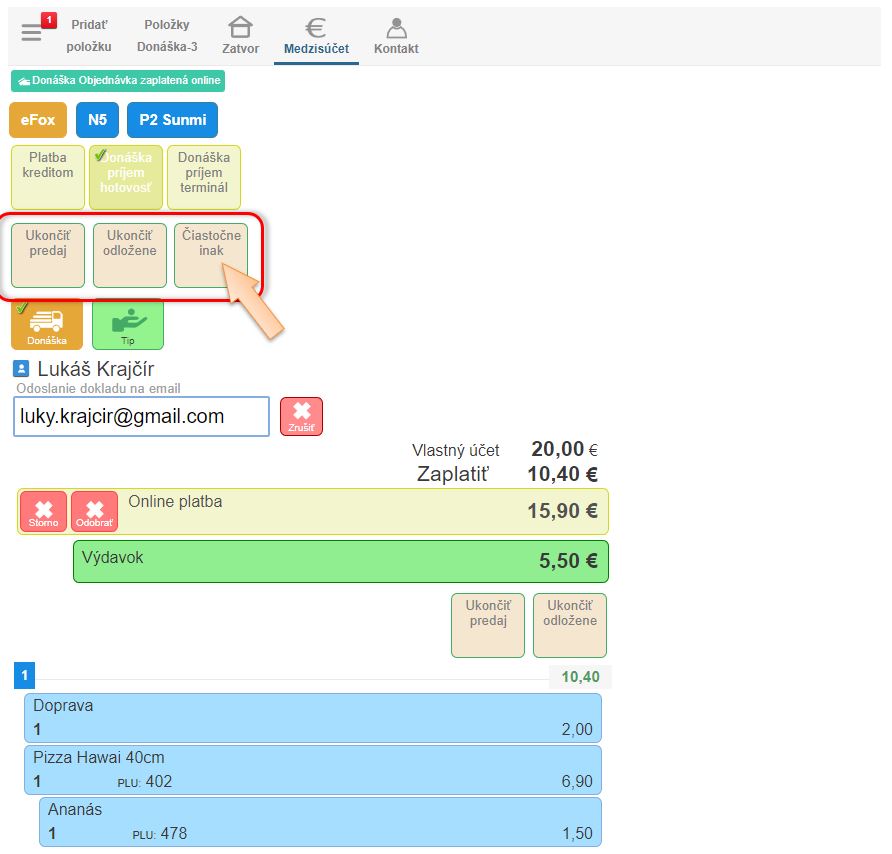This screenshot has height=854, width=892.
Task: Select the Pizza Hawai 40cm item row
Action: point(312,769)
